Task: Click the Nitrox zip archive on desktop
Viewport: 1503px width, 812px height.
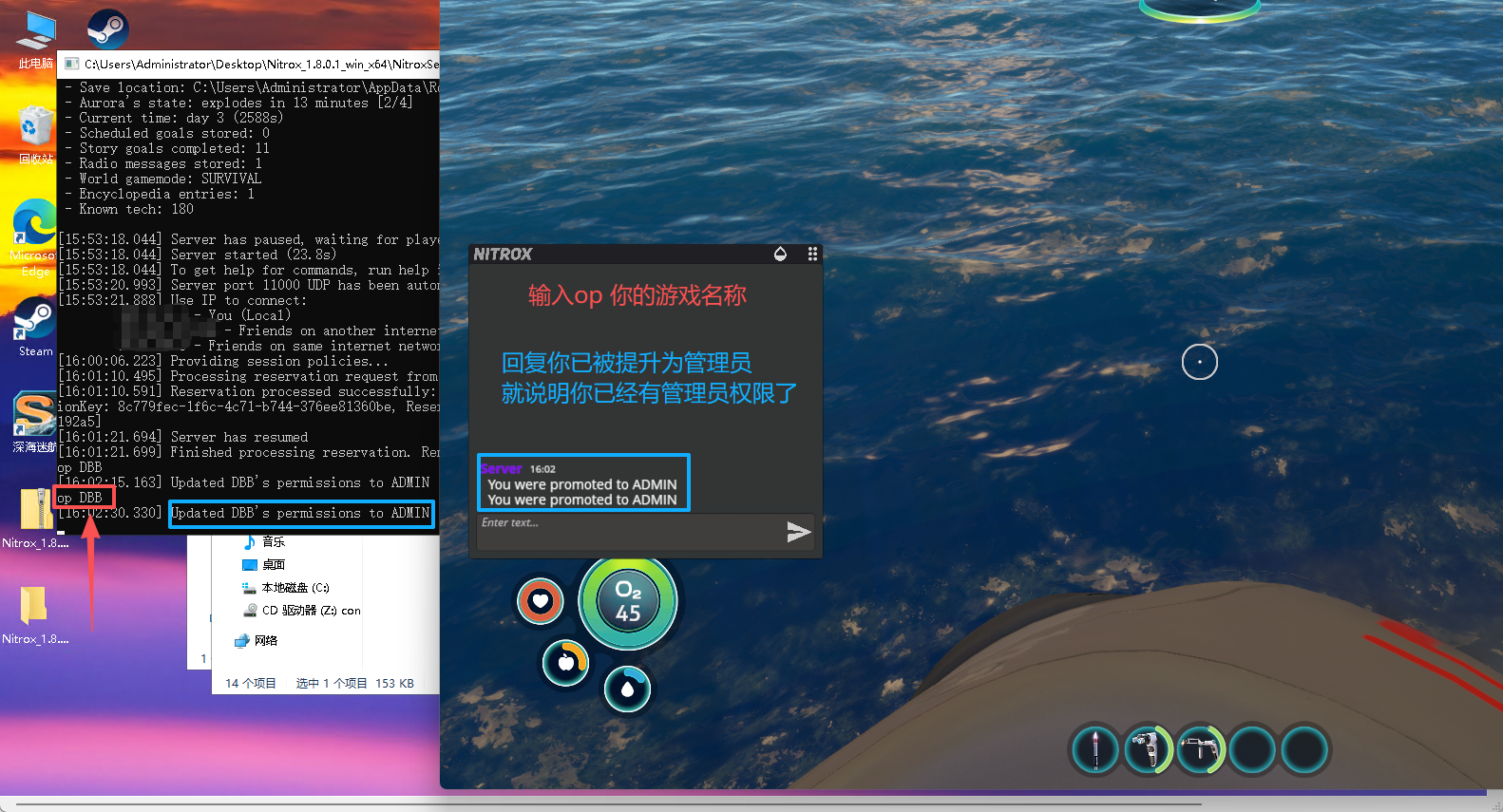Action: (x=35, y=513)
